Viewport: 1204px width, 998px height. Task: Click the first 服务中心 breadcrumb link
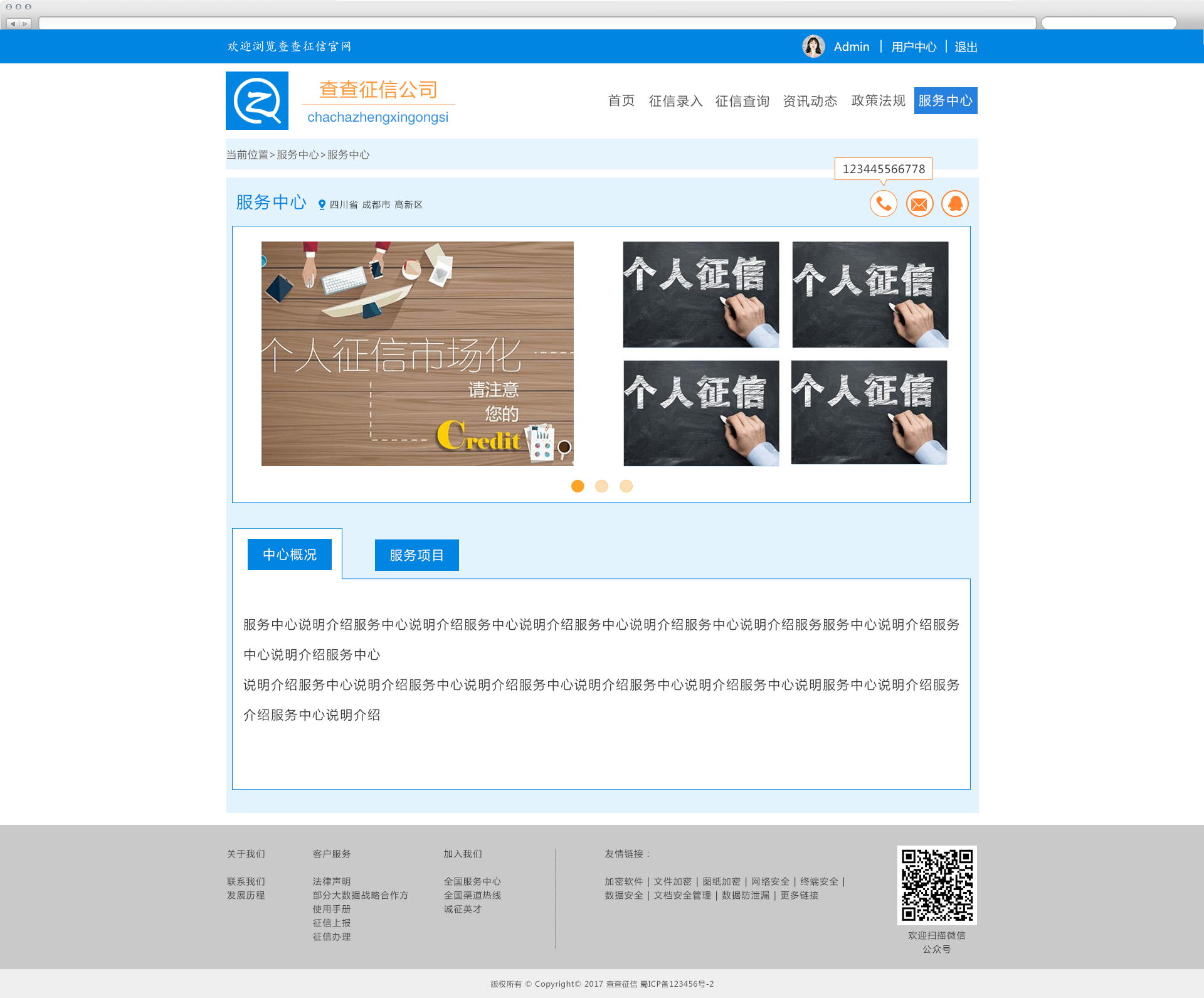(x=298, y=154)
